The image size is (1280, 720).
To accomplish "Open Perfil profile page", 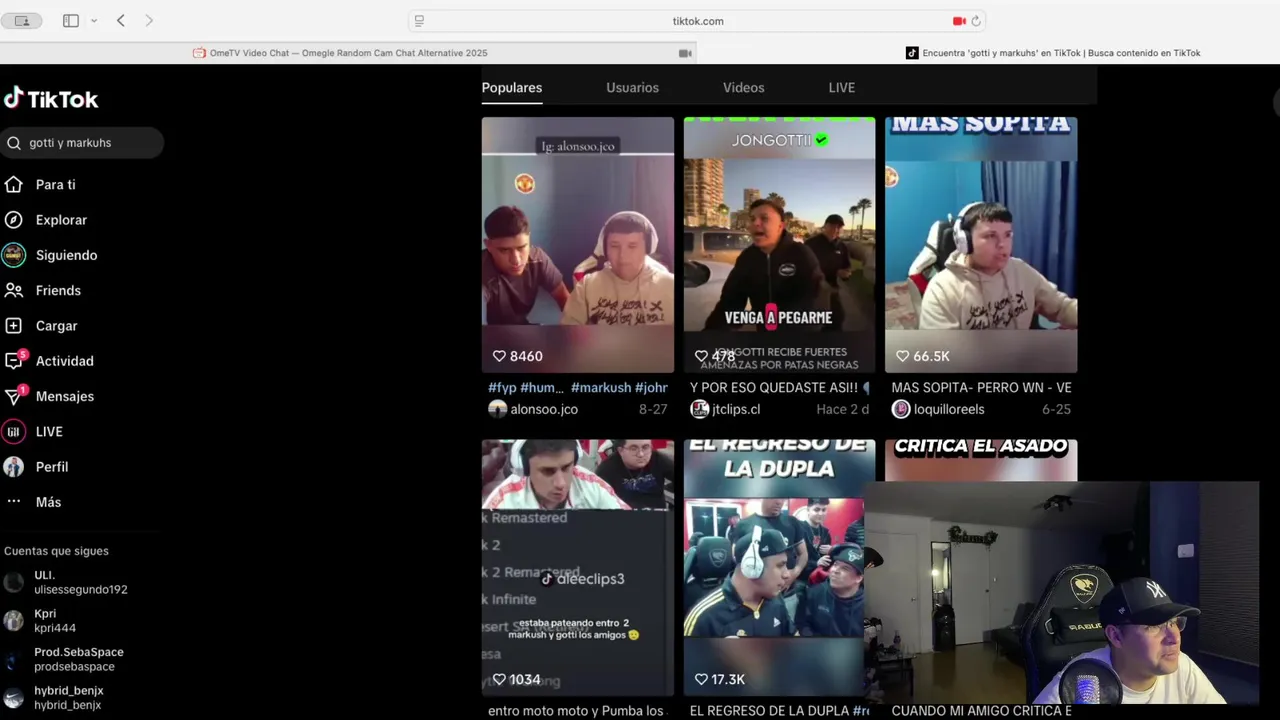I will click(52, 467).
